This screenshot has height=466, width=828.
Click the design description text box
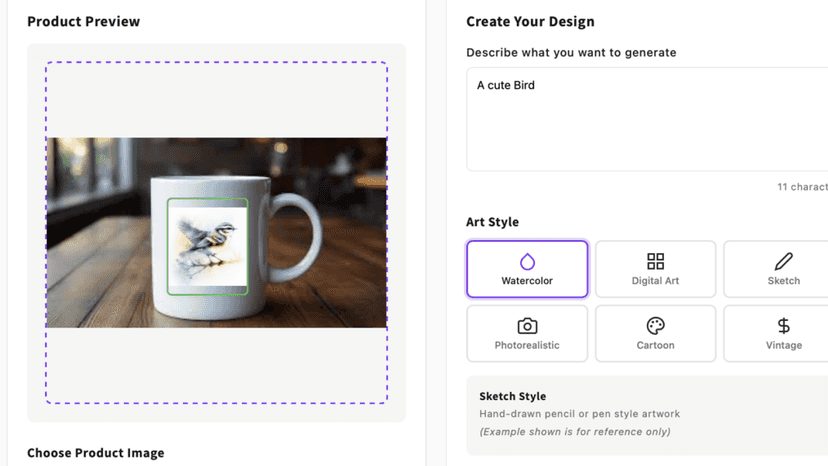tap(647, 119)
